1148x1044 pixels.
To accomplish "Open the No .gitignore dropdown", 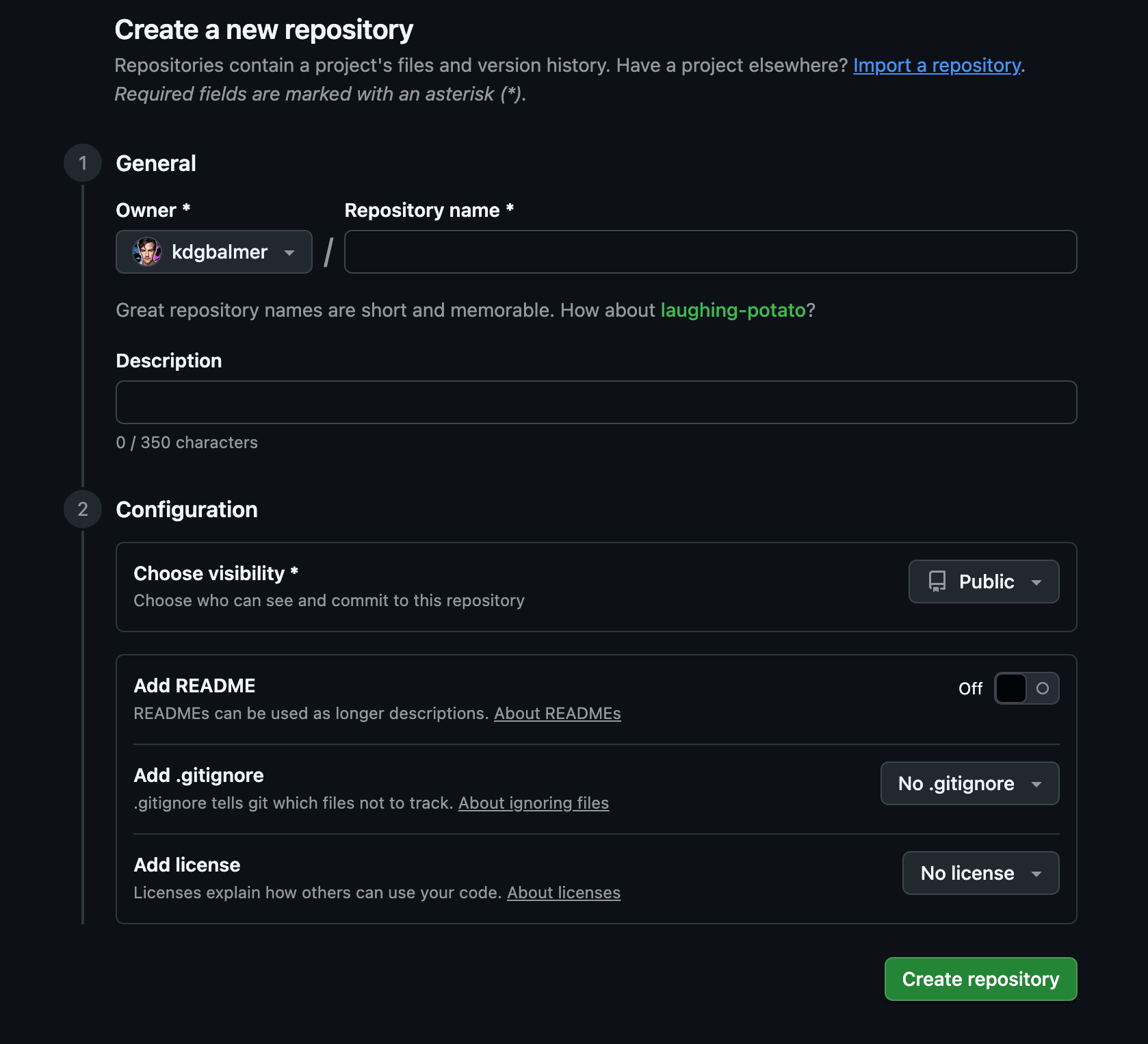I will coord(969,783).
